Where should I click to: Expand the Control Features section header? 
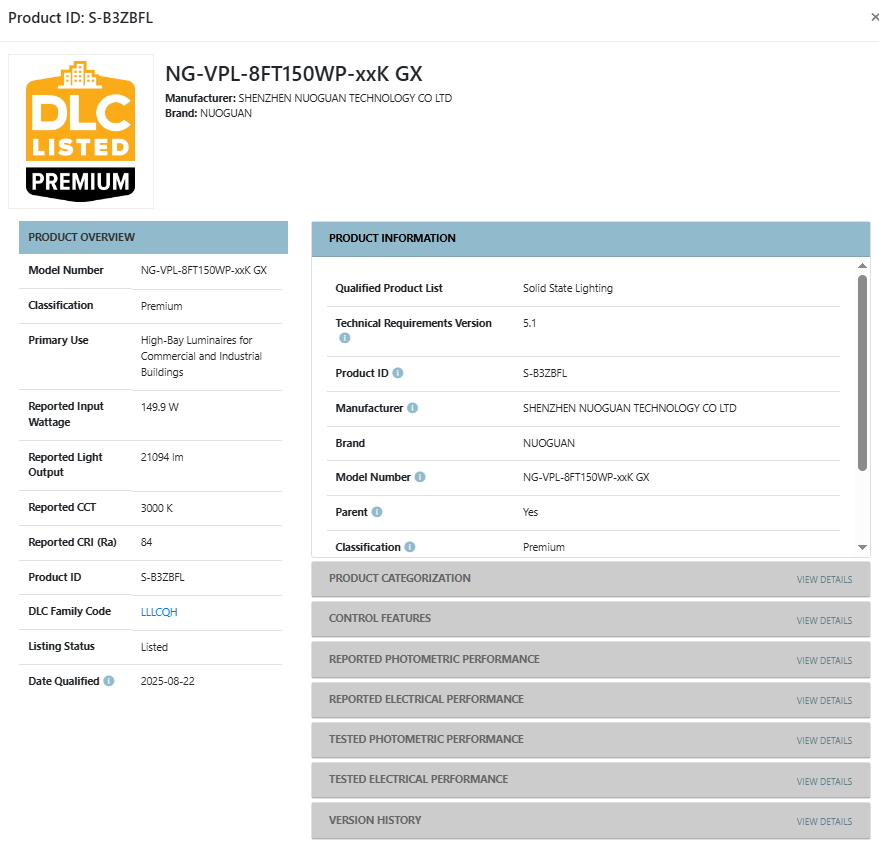pyautogui.click(x=590, y=619)
